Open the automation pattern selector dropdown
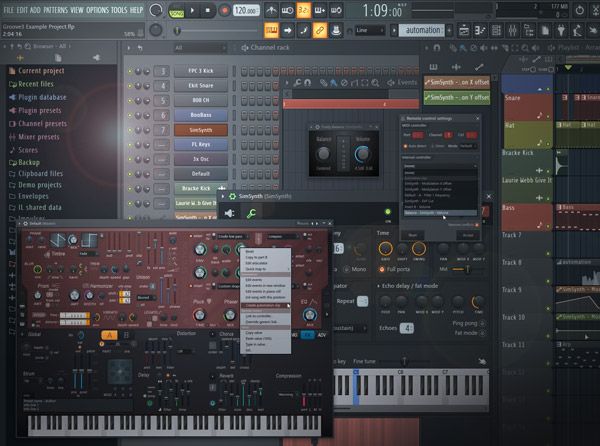The height and width of the screenshot is (446, 600). (x=425, y=30)
